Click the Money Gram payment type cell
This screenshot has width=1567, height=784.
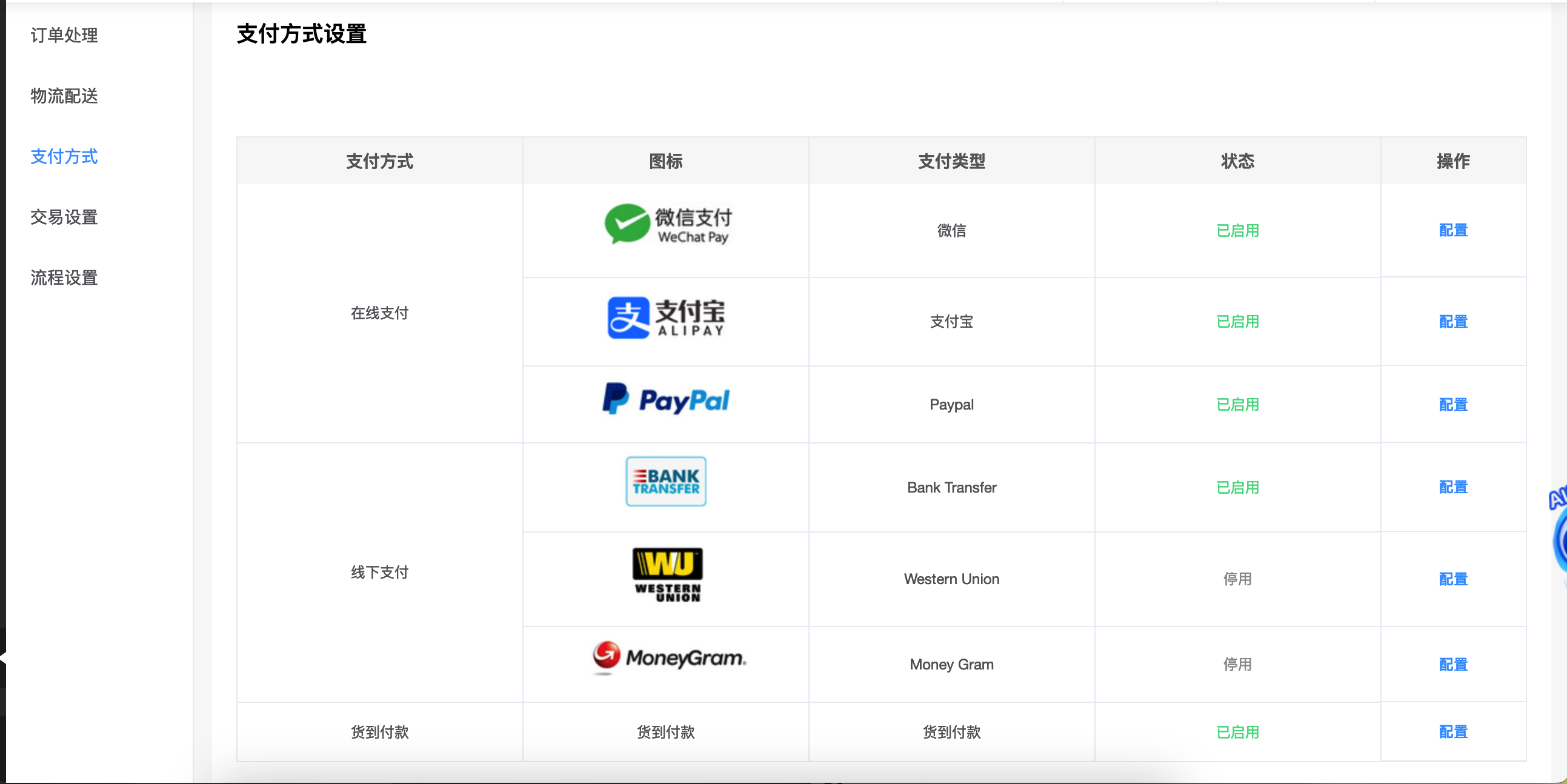coord(951,664)
